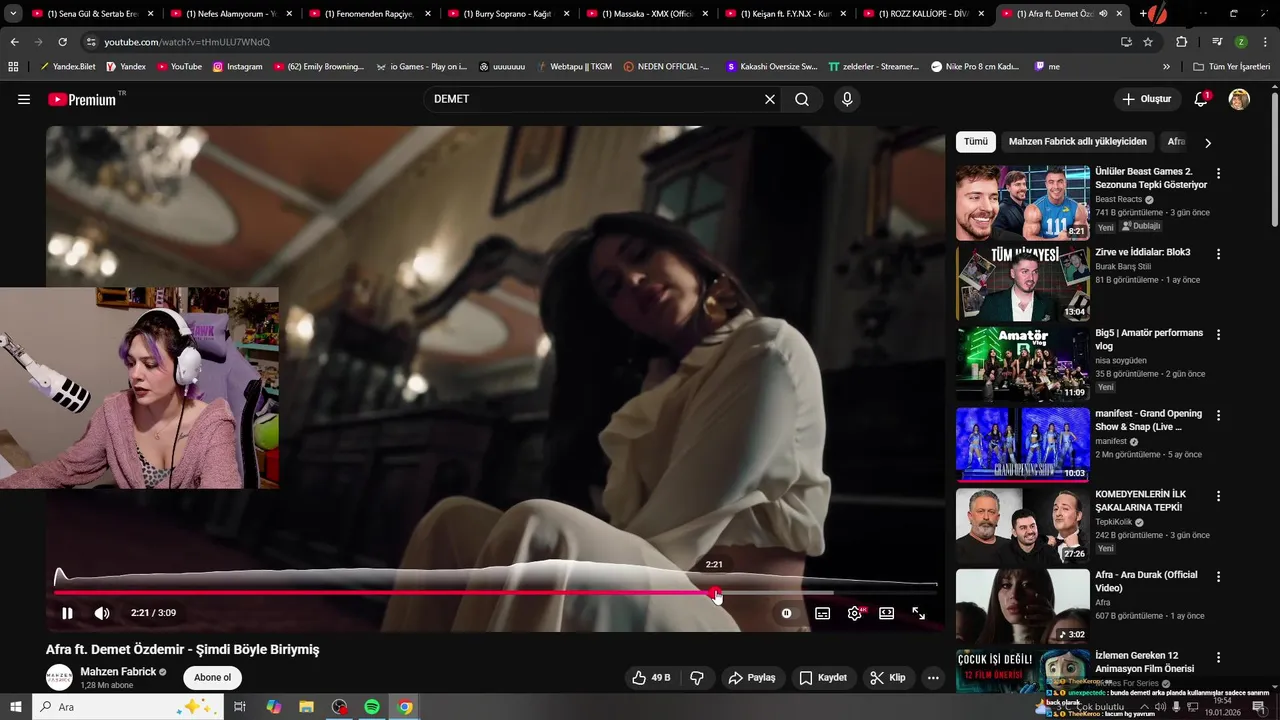The image size is (1280, 720).
Task: Open Instagram bookmark in bookmarks bar
Action: [237, 67]
